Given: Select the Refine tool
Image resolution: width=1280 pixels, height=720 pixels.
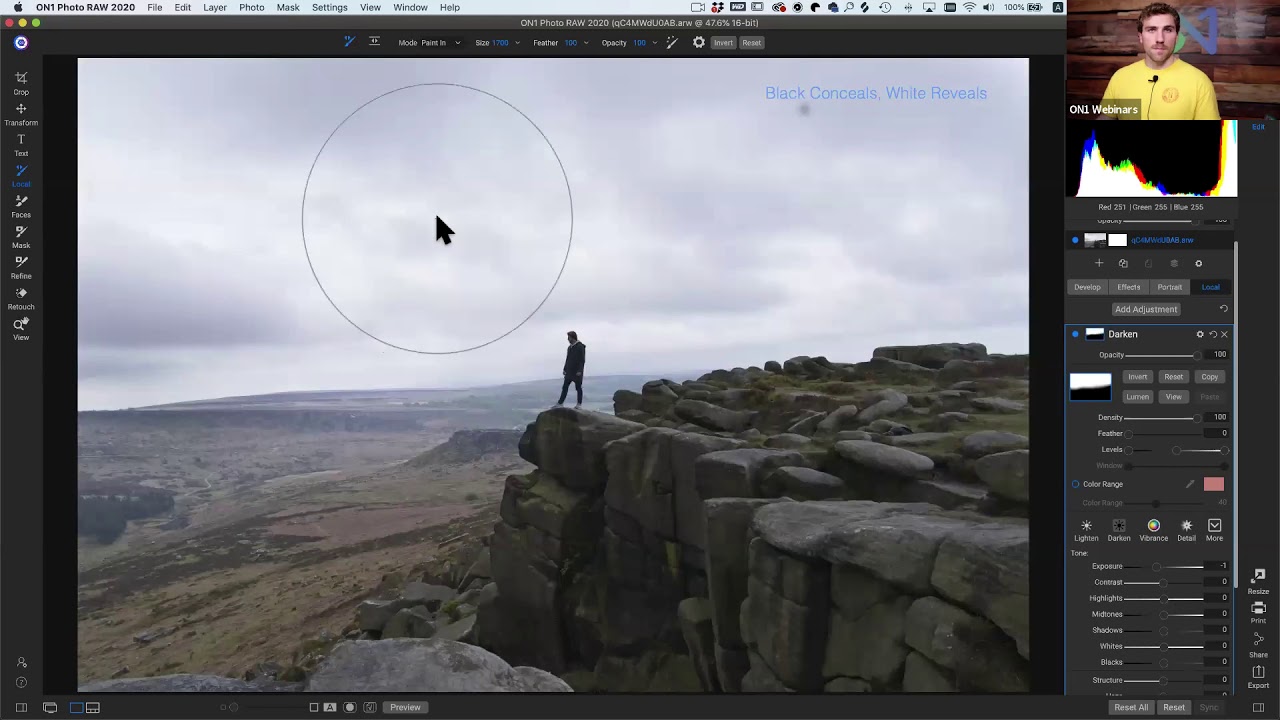Looking at the screenshot, I should pyautogui.click(x=21, y=267).
